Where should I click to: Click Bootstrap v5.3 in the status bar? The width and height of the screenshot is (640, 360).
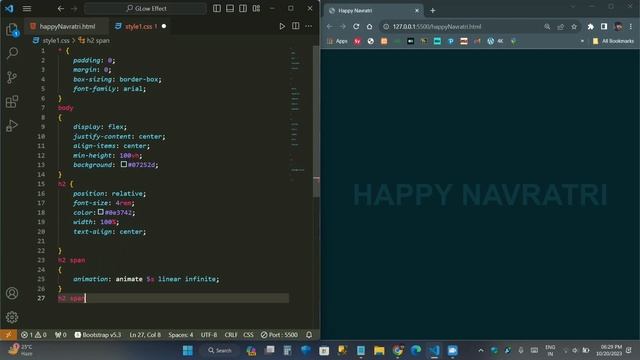[98, 335]
